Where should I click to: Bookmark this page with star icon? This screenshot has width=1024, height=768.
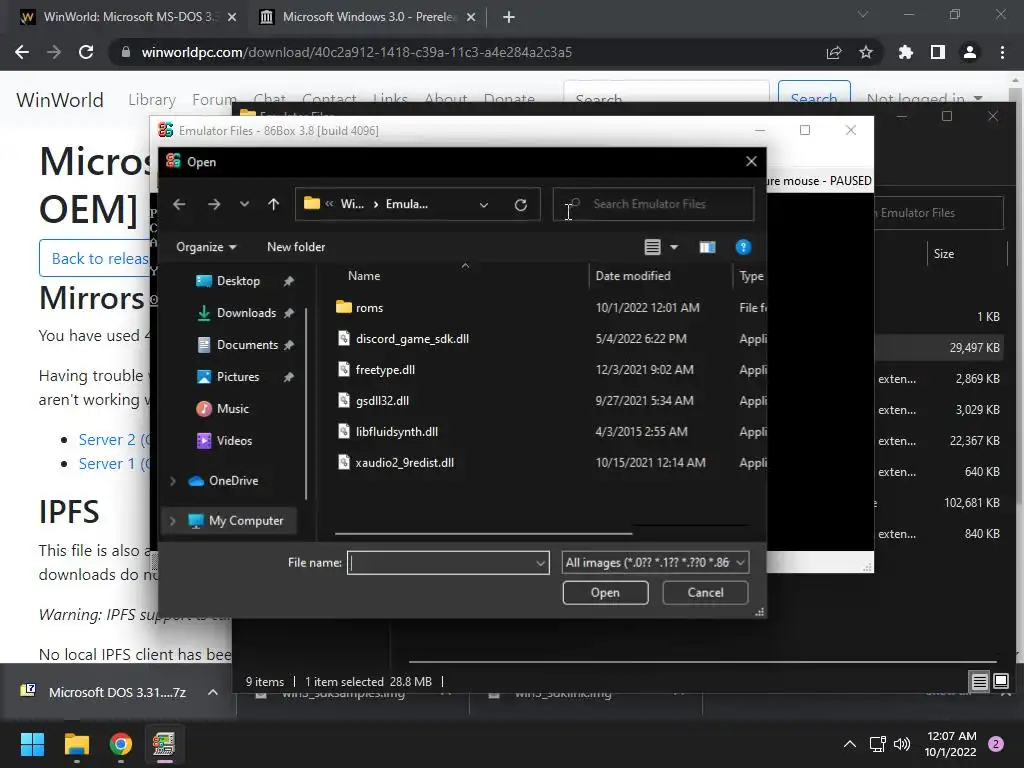click(866, 52)
